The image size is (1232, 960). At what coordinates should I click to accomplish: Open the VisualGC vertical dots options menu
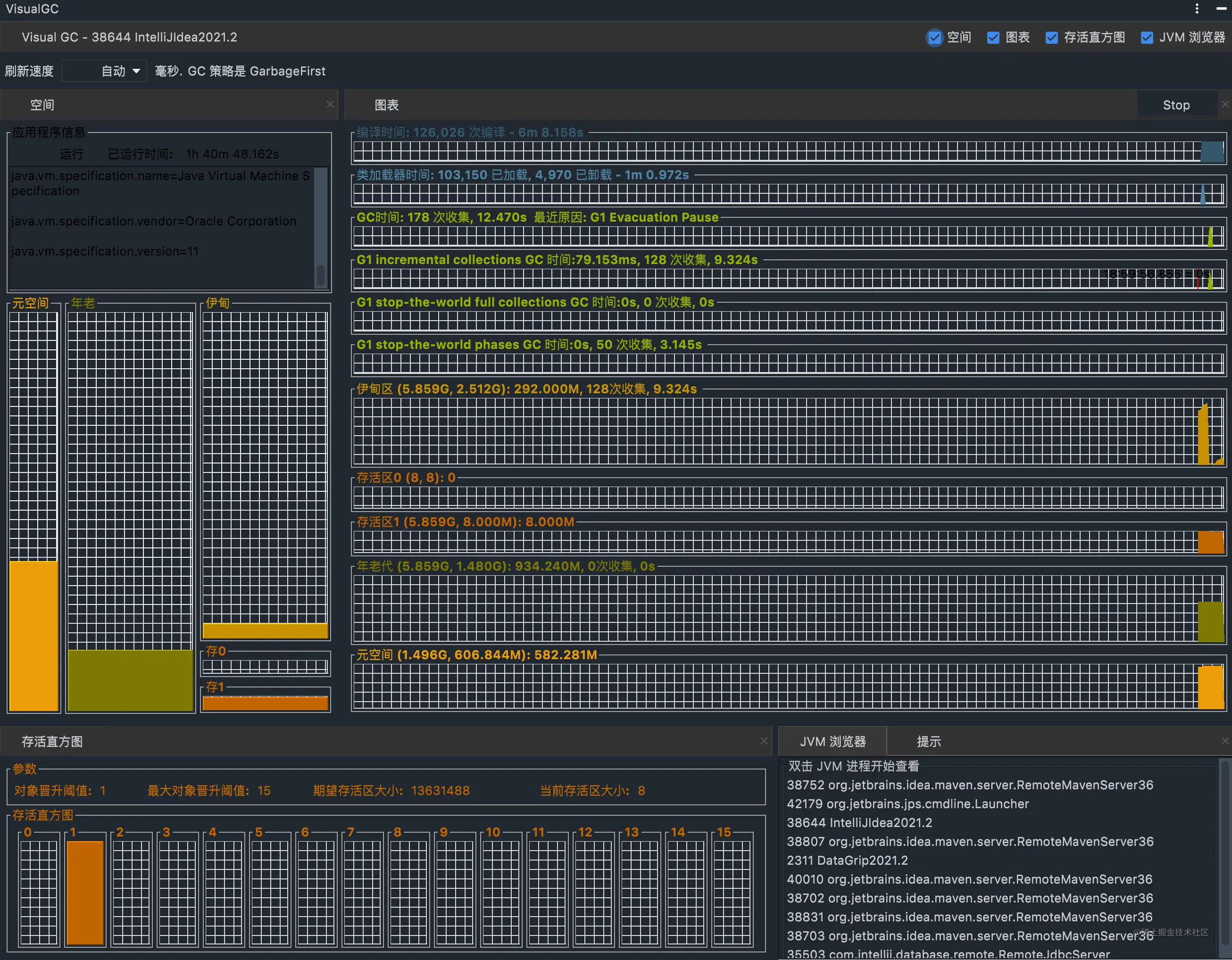coord(1197,8)
